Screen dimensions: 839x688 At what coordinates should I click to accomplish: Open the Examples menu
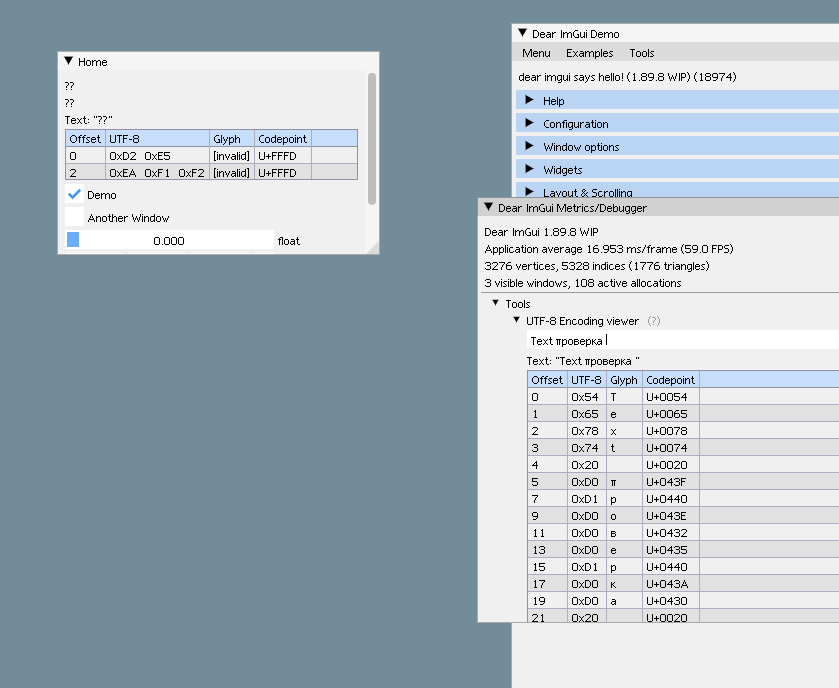[x=589, y=53]
